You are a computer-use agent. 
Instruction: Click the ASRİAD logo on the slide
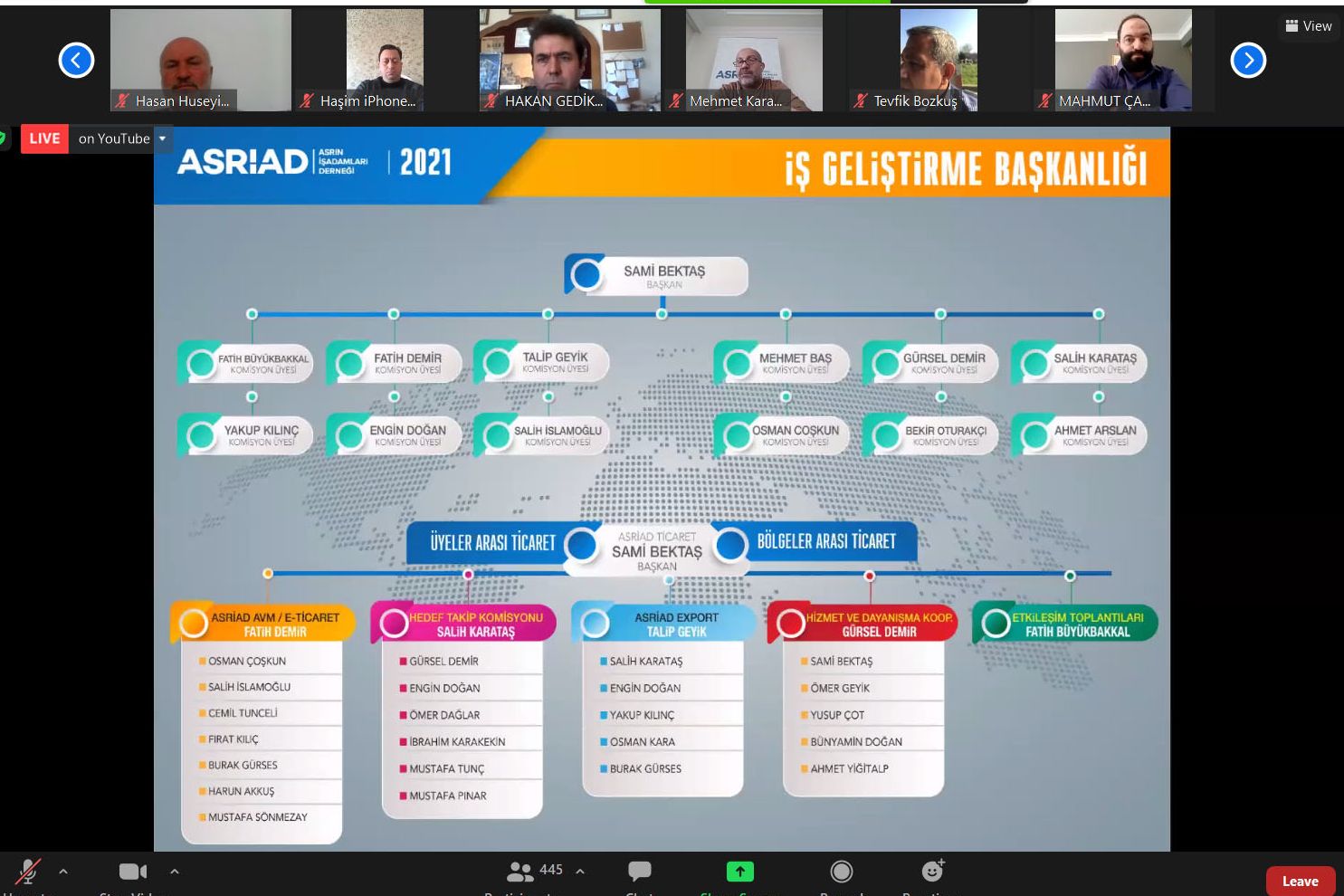pos(272,162)
